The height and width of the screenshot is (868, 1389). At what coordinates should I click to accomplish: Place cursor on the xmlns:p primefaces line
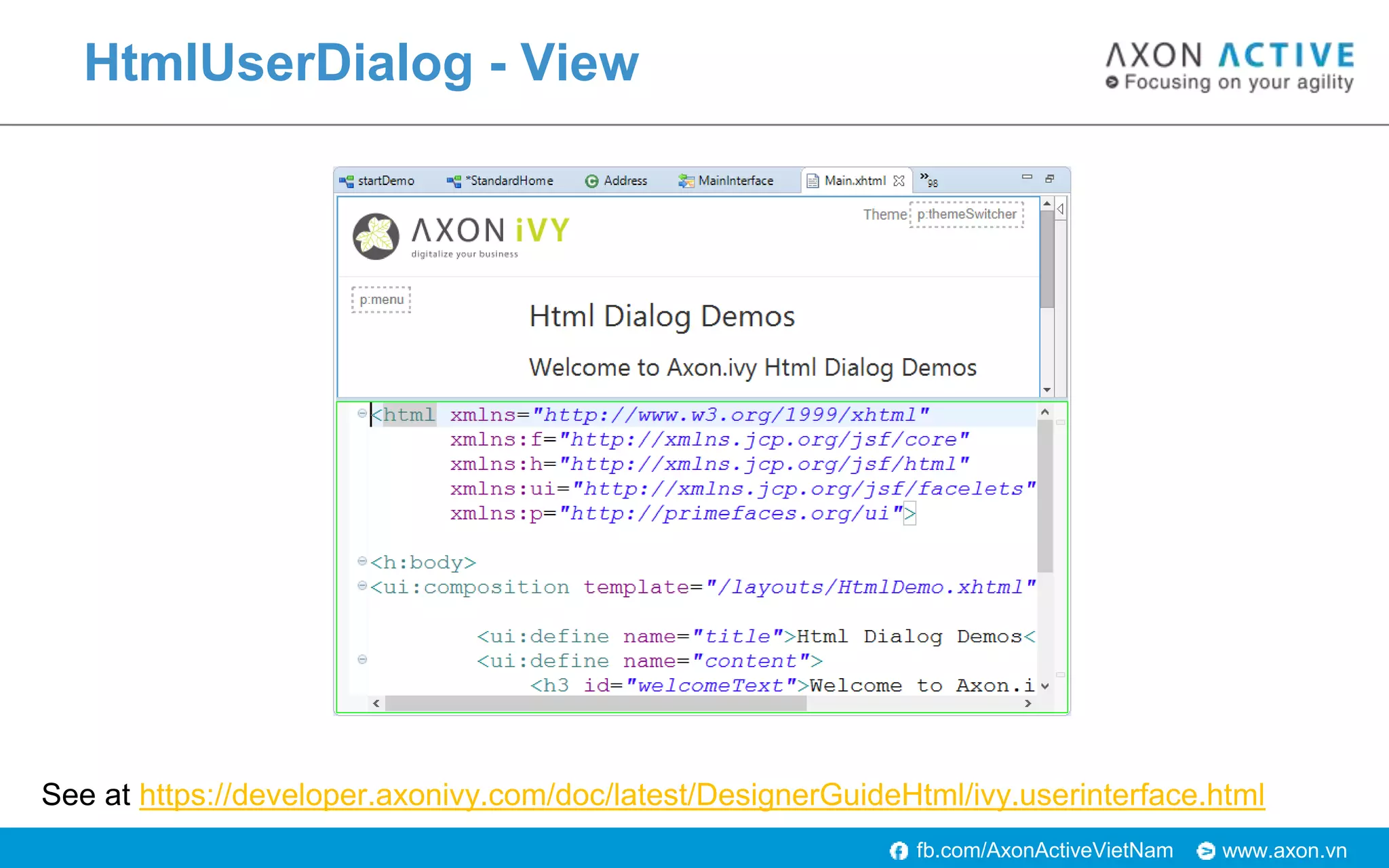[683, 513]
